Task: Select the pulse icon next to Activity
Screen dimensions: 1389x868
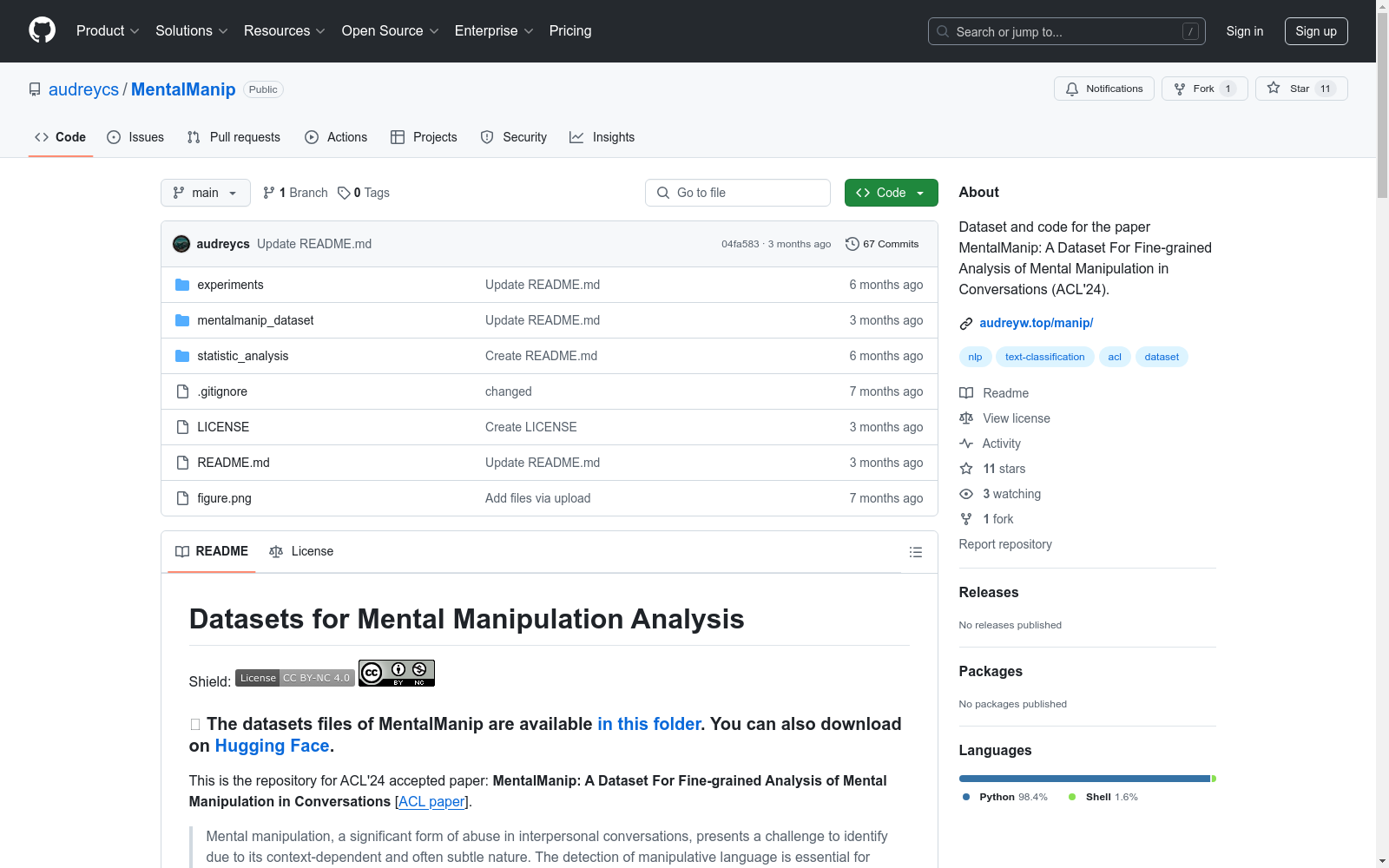Action: pyautogui.click(x=966, y=444)
